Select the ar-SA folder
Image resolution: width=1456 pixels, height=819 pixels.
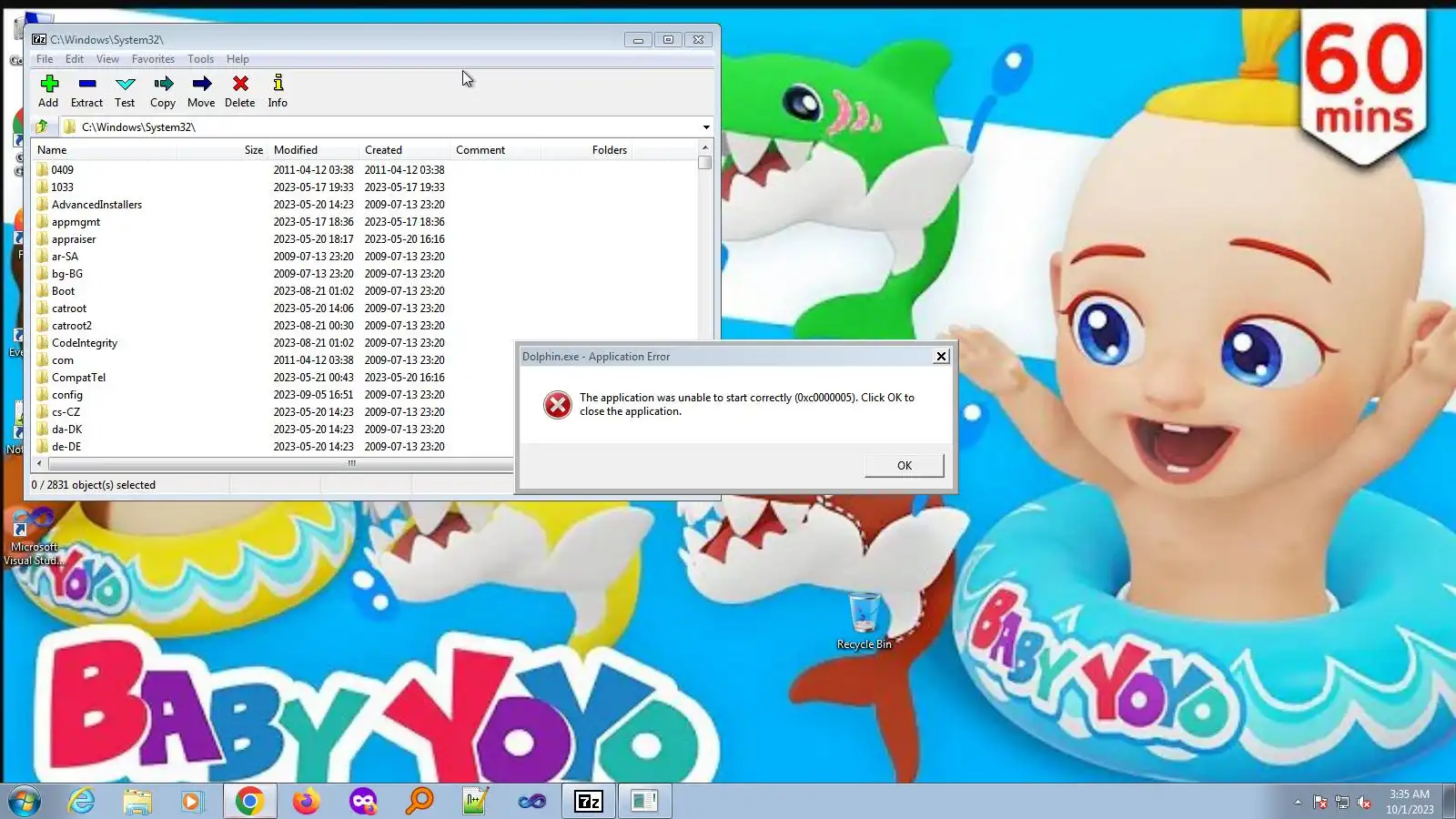[65, 257]
